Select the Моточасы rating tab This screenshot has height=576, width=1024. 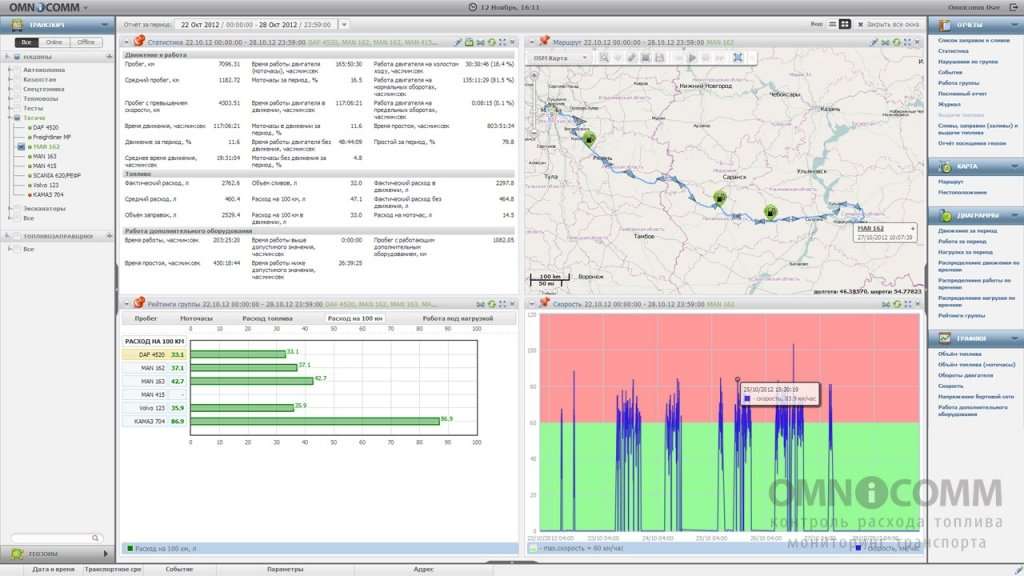pyautogui.click(x=197, y=319)
